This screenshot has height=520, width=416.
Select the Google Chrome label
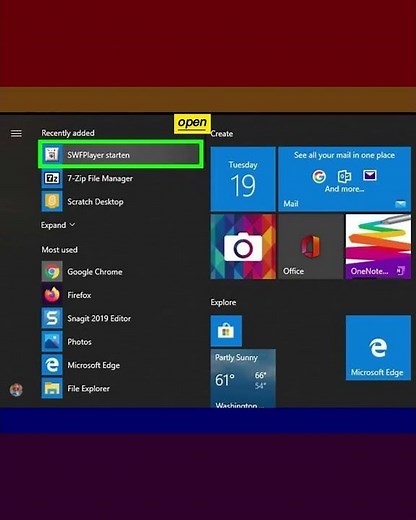[x=95, y=272]
